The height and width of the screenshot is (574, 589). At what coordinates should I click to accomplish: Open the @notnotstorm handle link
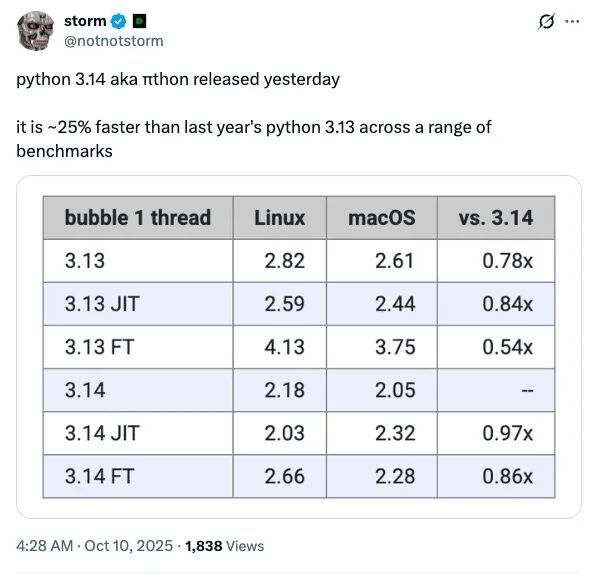pos(114,41)
